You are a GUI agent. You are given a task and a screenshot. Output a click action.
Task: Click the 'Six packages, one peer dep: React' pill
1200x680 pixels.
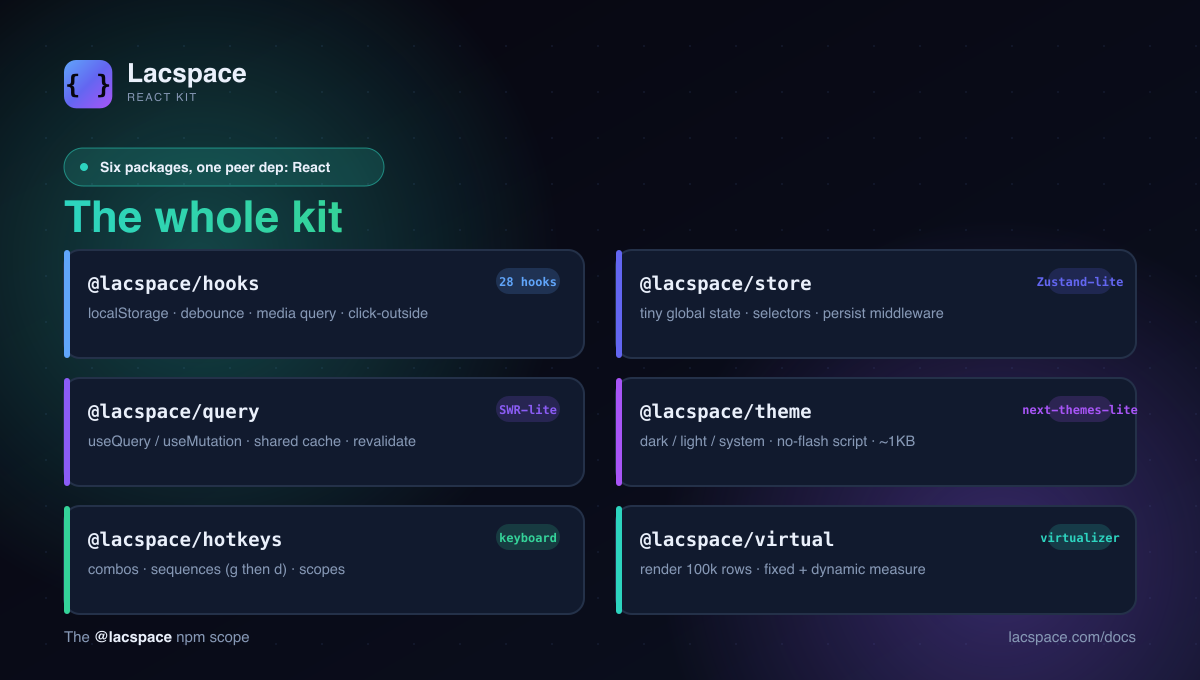tap(224, 167)
